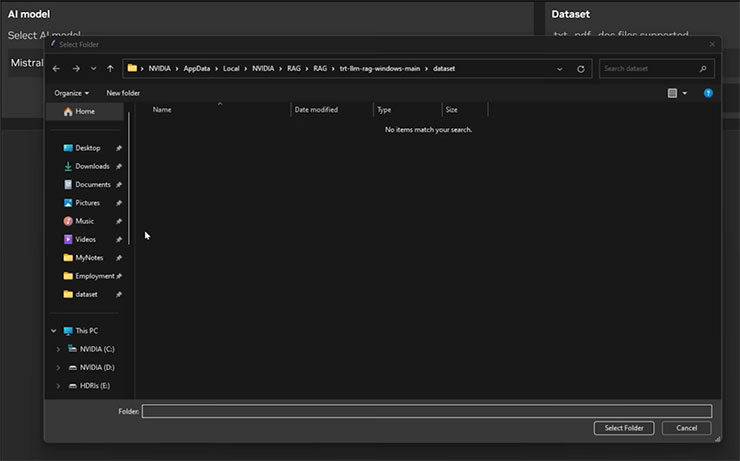The width and height of the screenshot is (740, 461).
Task: Go up one folder level
Action: coord(110,69)
